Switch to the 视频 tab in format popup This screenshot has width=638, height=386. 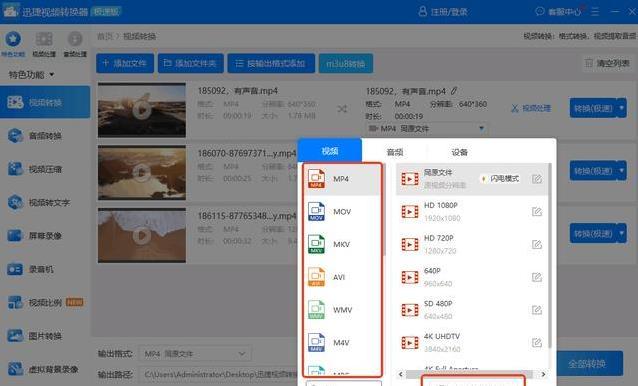point(330,151)
